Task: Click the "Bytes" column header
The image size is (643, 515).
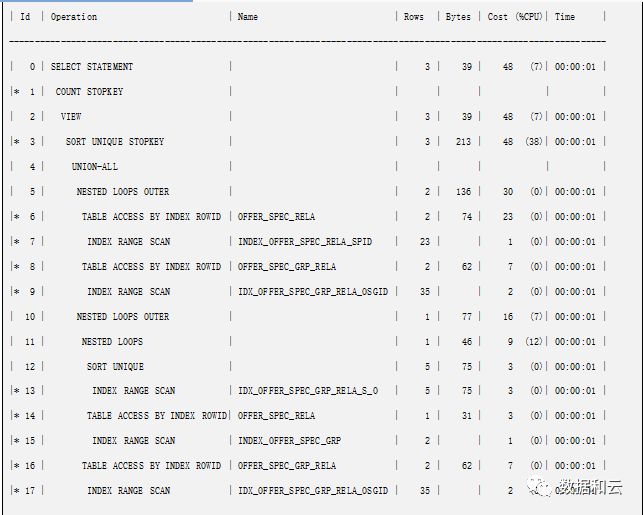Action: tap(458, 17)
